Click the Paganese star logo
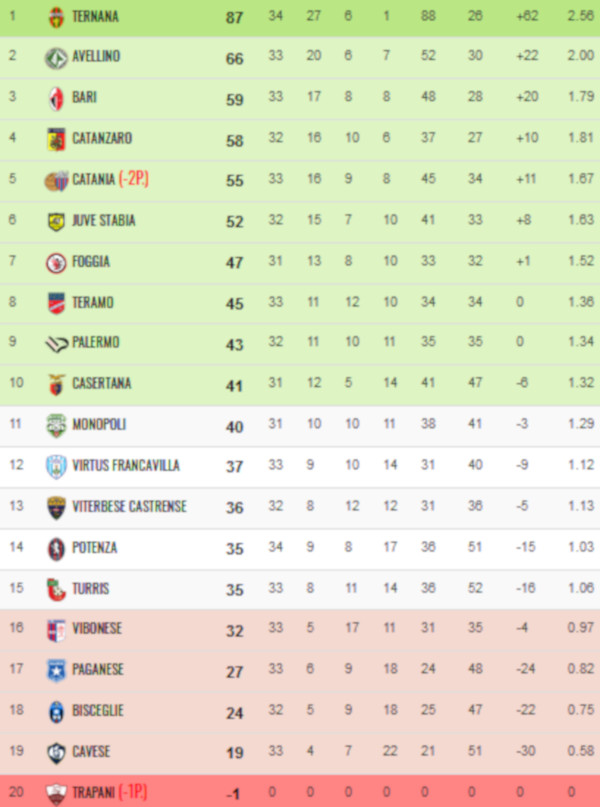600x807 pixels. click(x=56, y=670)
